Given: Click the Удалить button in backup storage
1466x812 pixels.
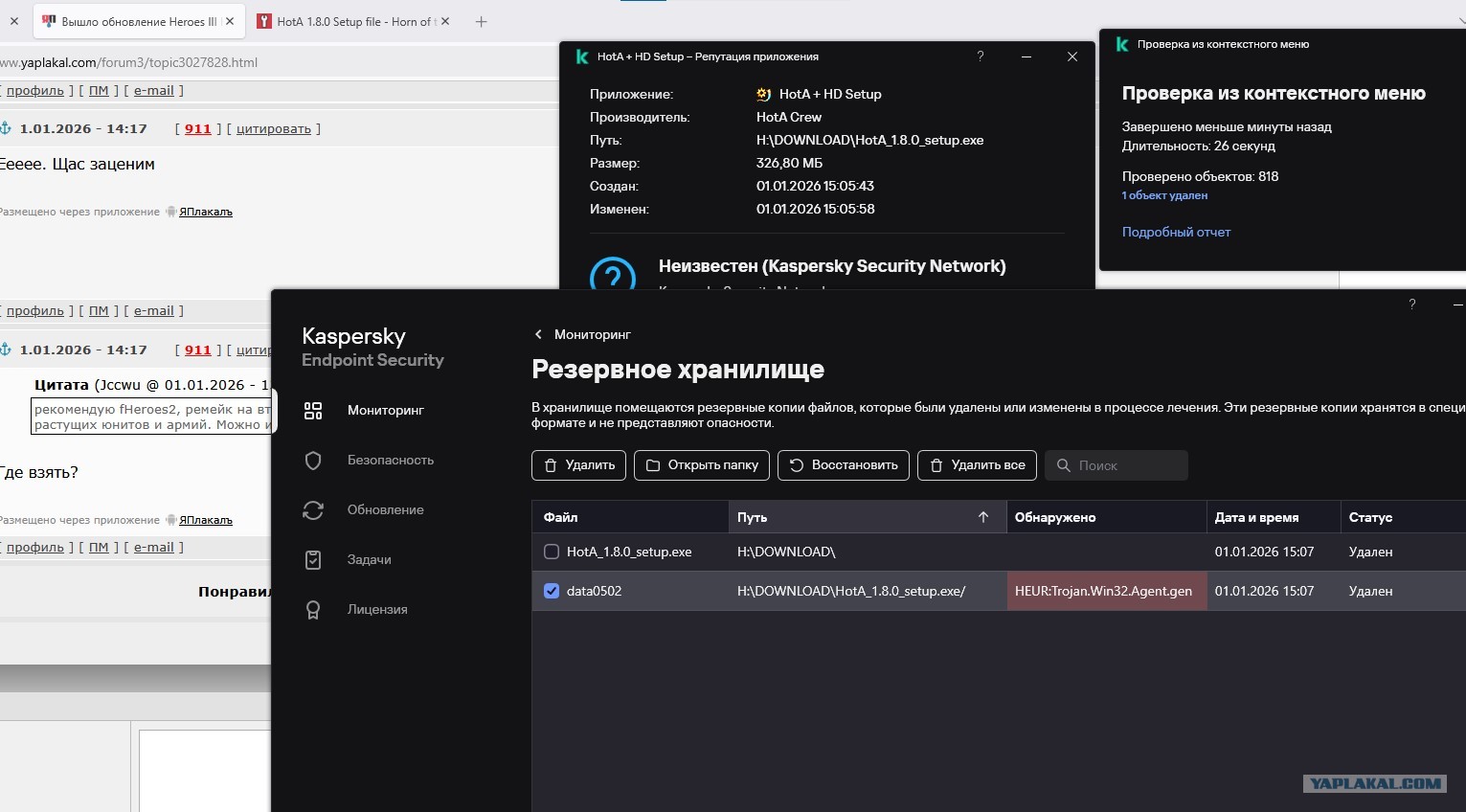Looking at the screenshot, I should tap(578, 465).
